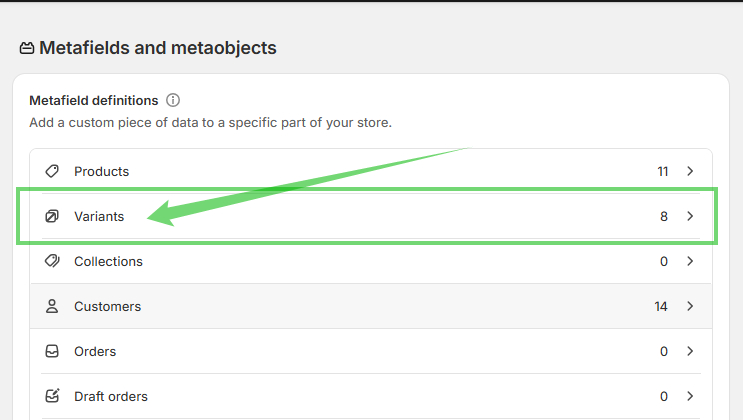Open the Customers metafield definitions
This screenshot has height=420, width=743.
tap(107, 306)
